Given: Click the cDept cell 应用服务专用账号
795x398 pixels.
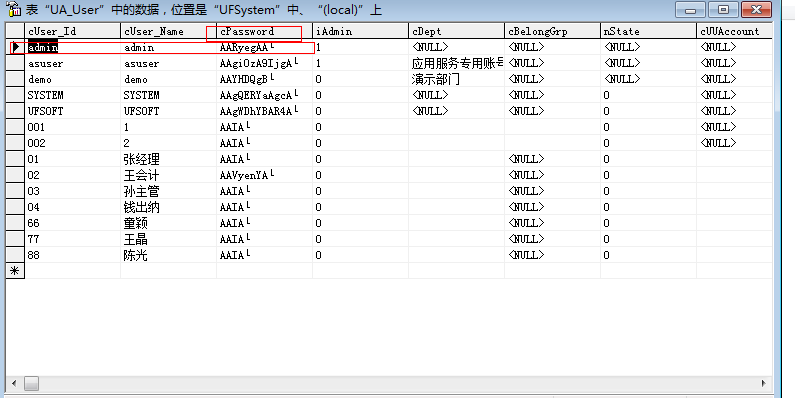Looking at the screenshot, I should click(456, 63).
